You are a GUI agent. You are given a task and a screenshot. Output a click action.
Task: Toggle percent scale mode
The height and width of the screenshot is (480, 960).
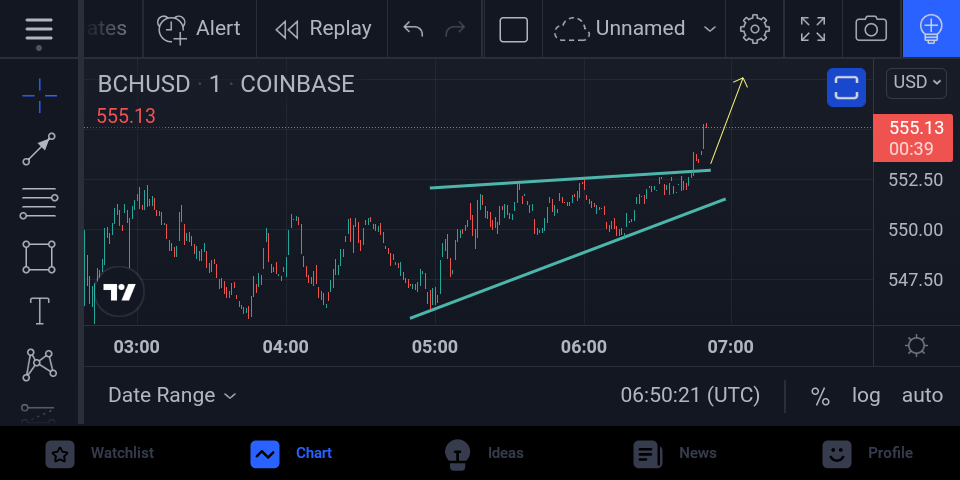820,396
